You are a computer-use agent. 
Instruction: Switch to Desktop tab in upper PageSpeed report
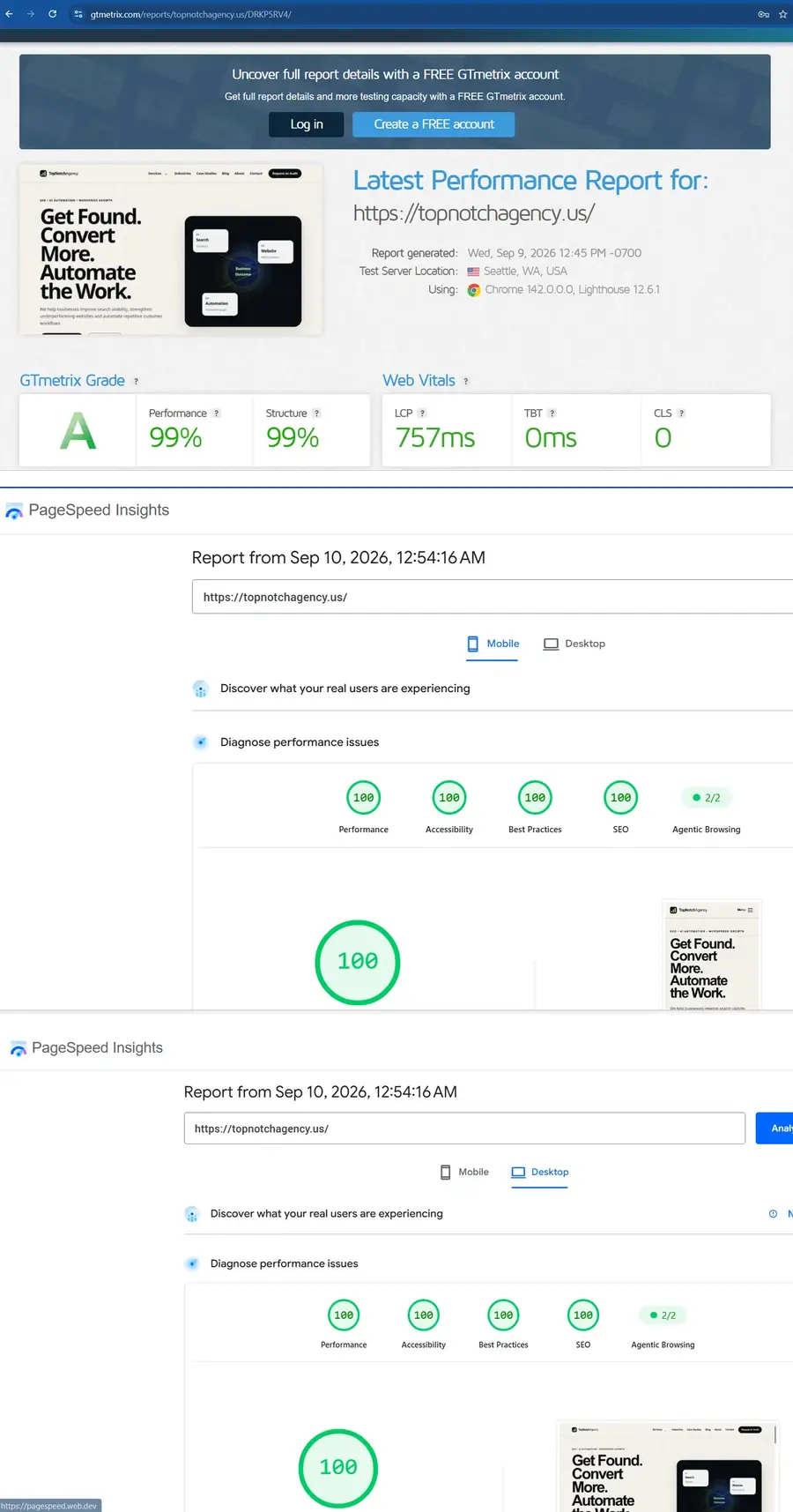pos(574,644)
